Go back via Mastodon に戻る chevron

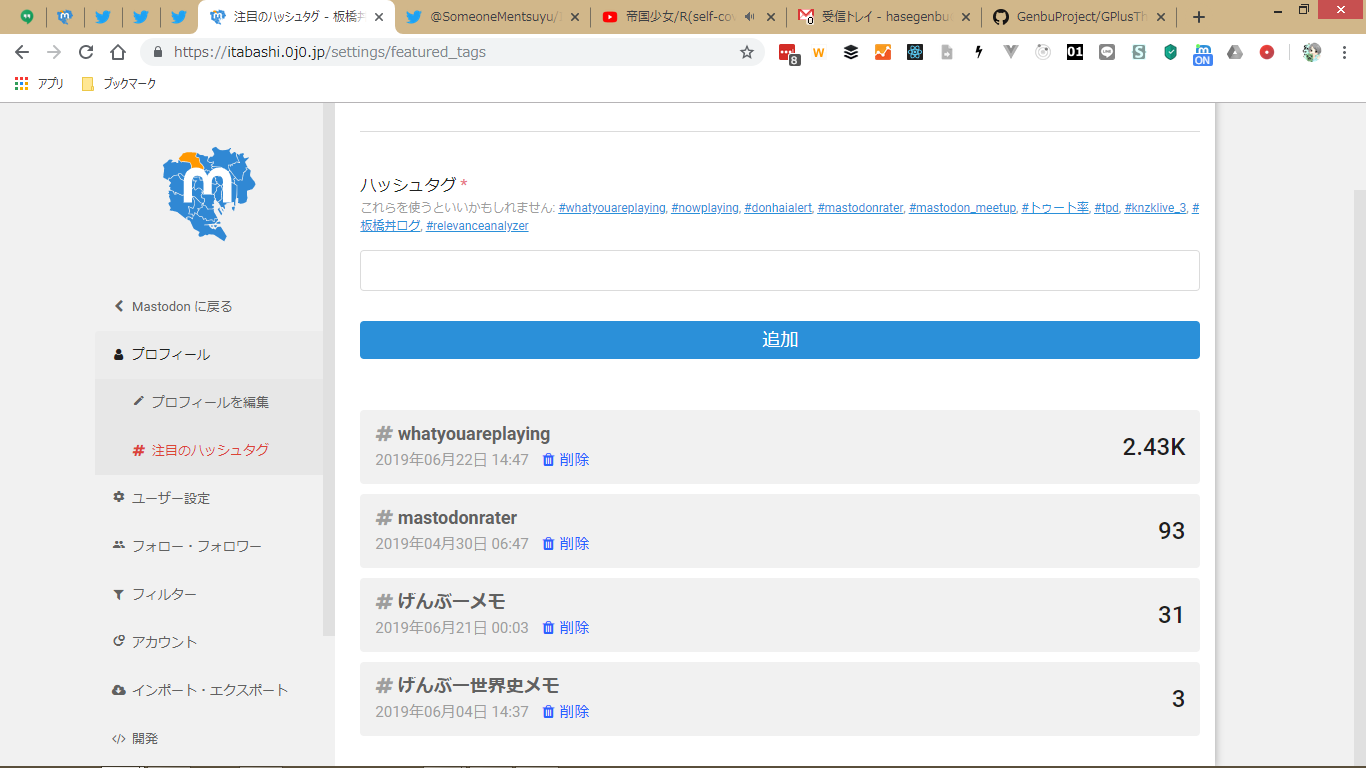click(120, 307)
